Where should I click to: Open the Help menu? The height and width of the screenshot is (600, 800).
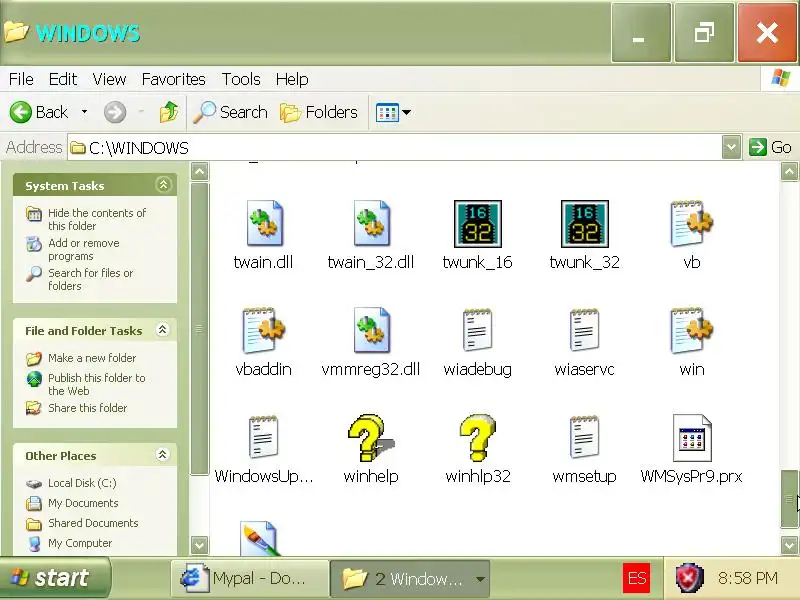tap(292, 79)
